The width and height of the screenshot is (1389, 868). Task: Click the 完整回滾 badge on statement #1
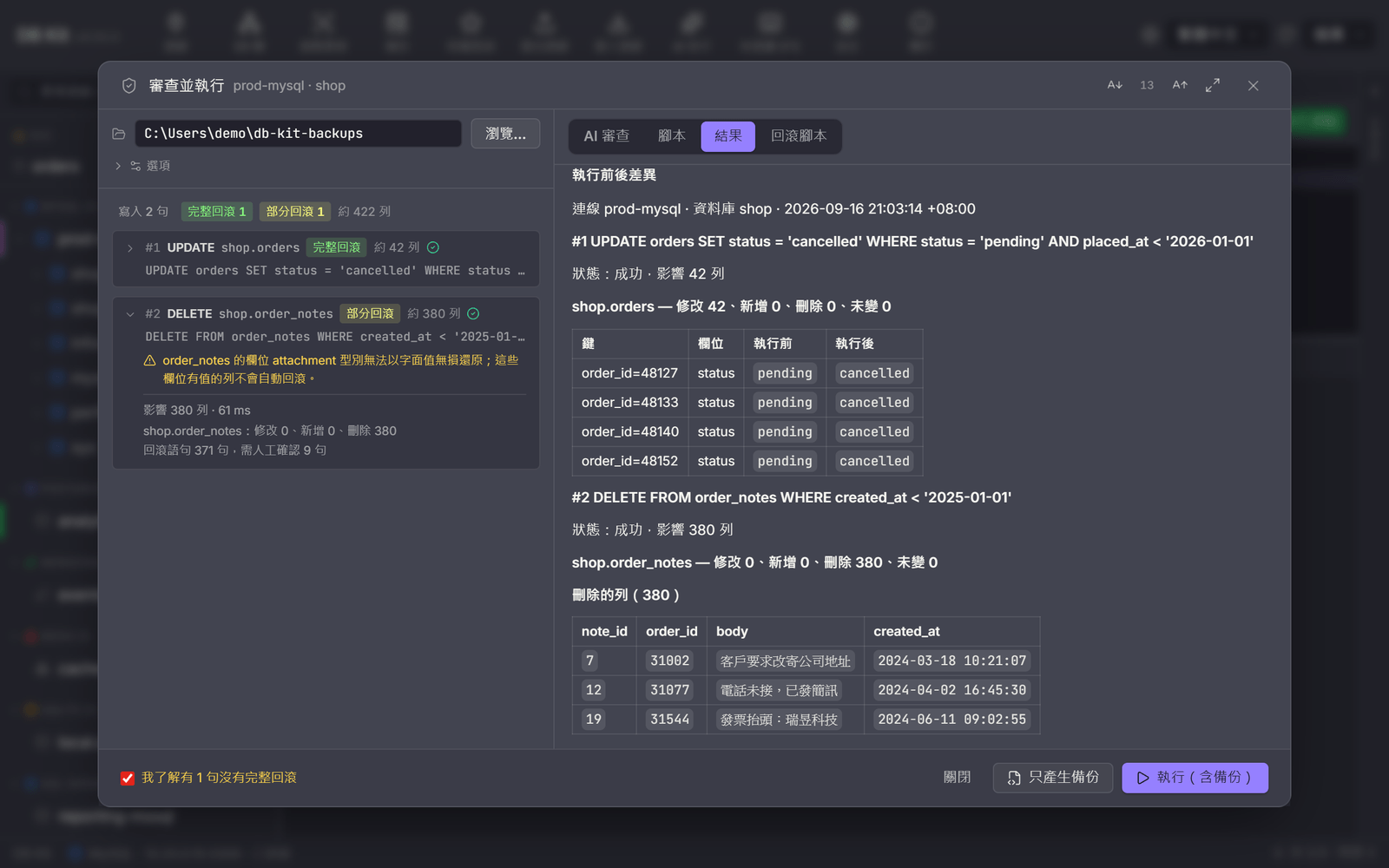(x=336, y=247)
